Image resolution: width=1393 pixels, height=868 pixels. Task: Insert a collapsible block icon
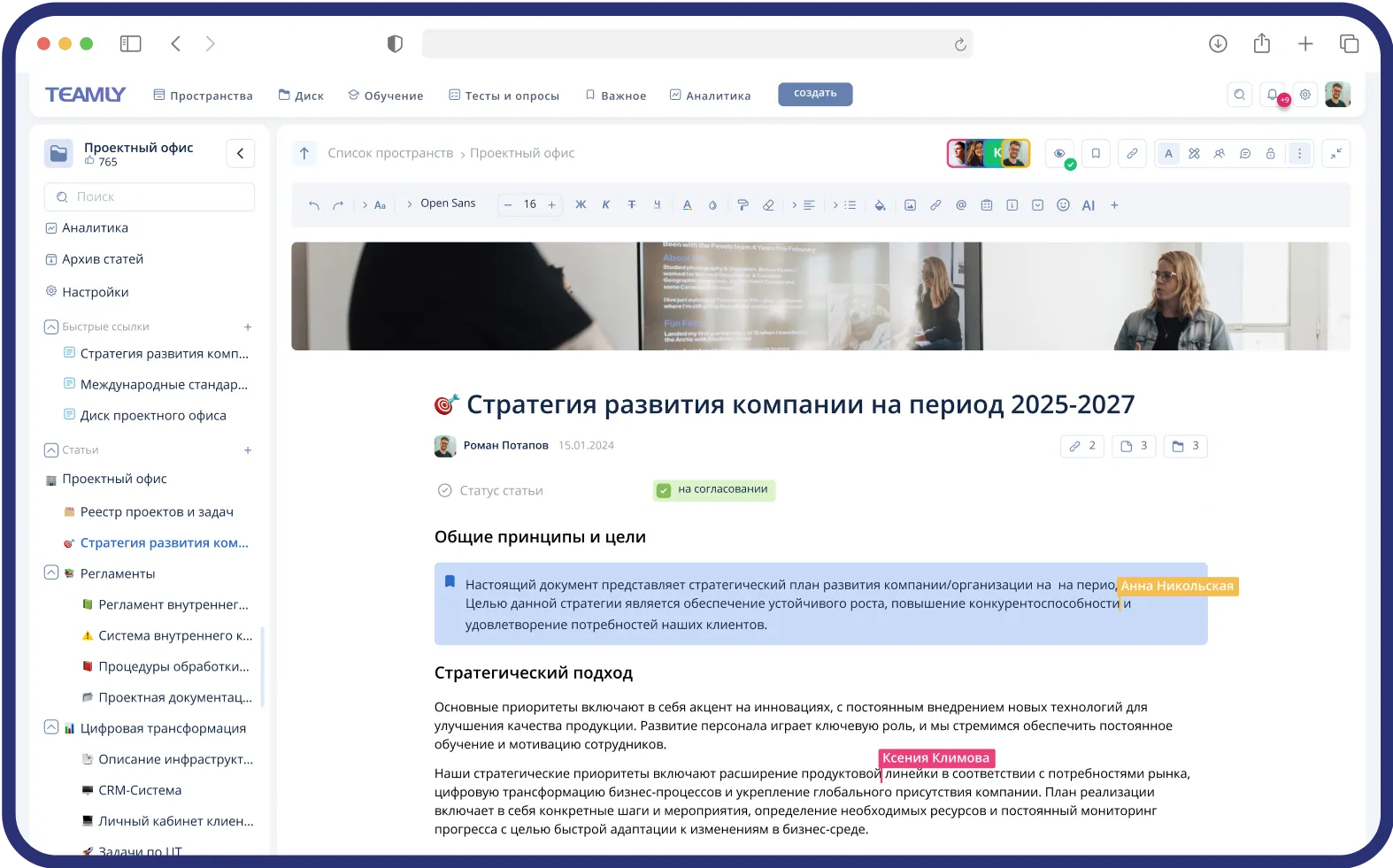[1038, 205]
